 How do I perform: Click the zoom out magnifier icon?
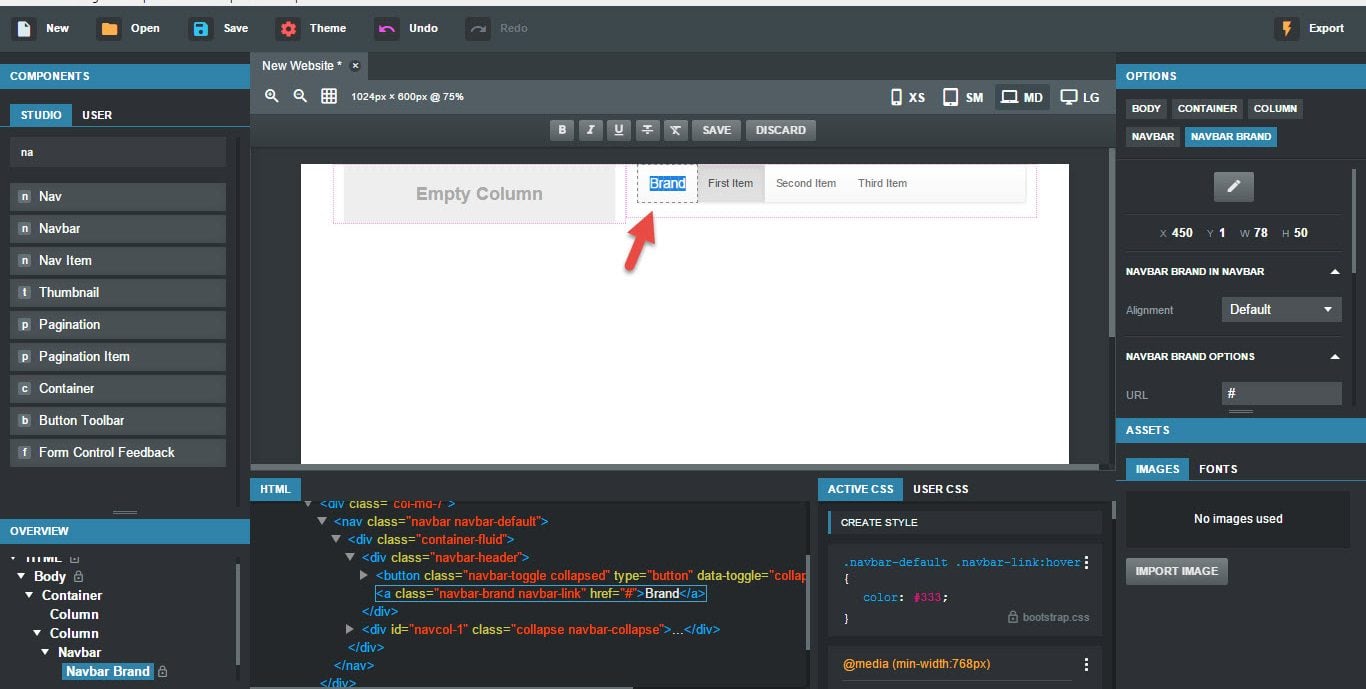[x=300, y=96]
